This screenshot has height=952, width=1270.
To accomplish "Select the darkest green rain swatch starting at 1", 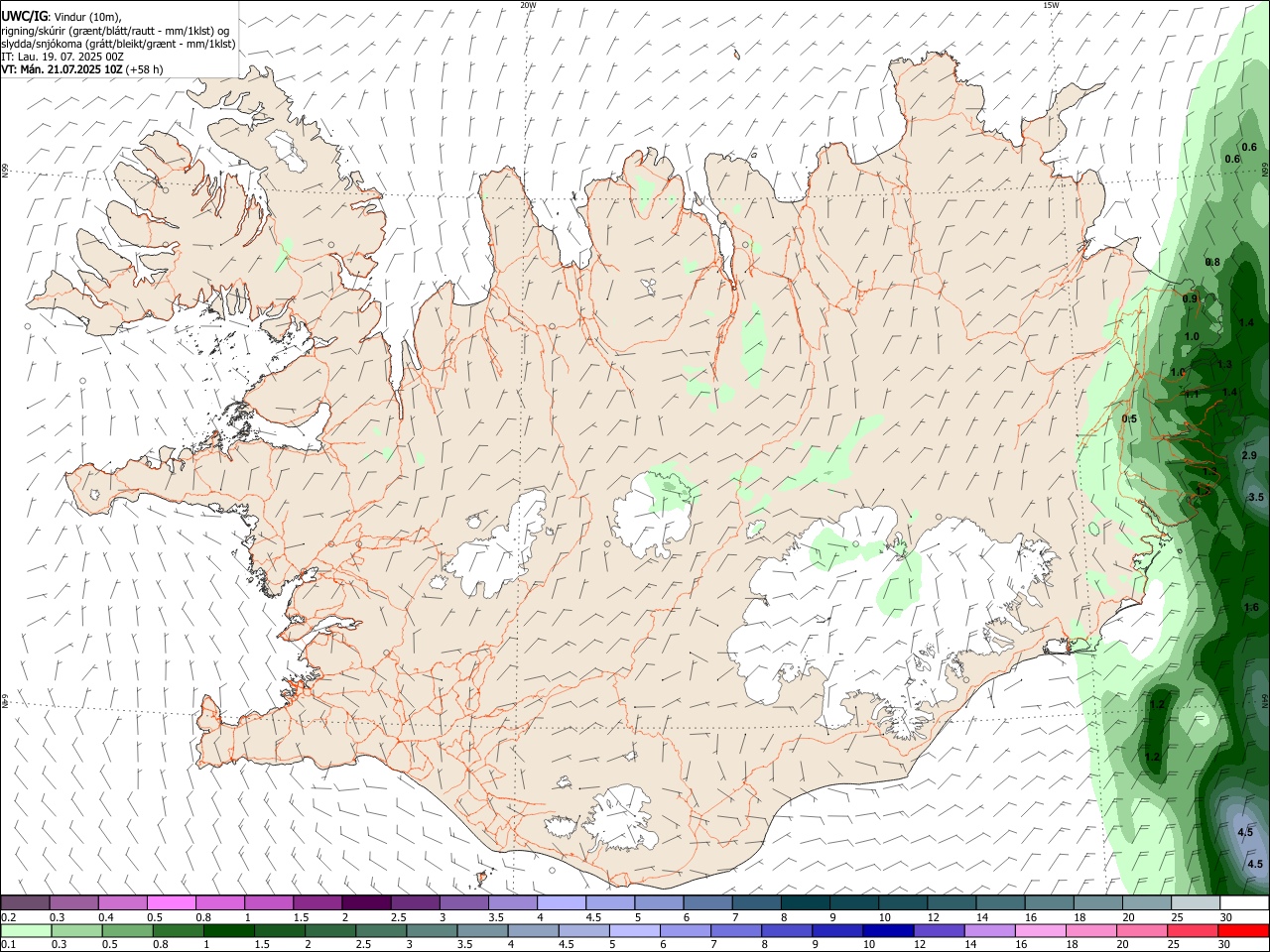I will tap(229, 930).
